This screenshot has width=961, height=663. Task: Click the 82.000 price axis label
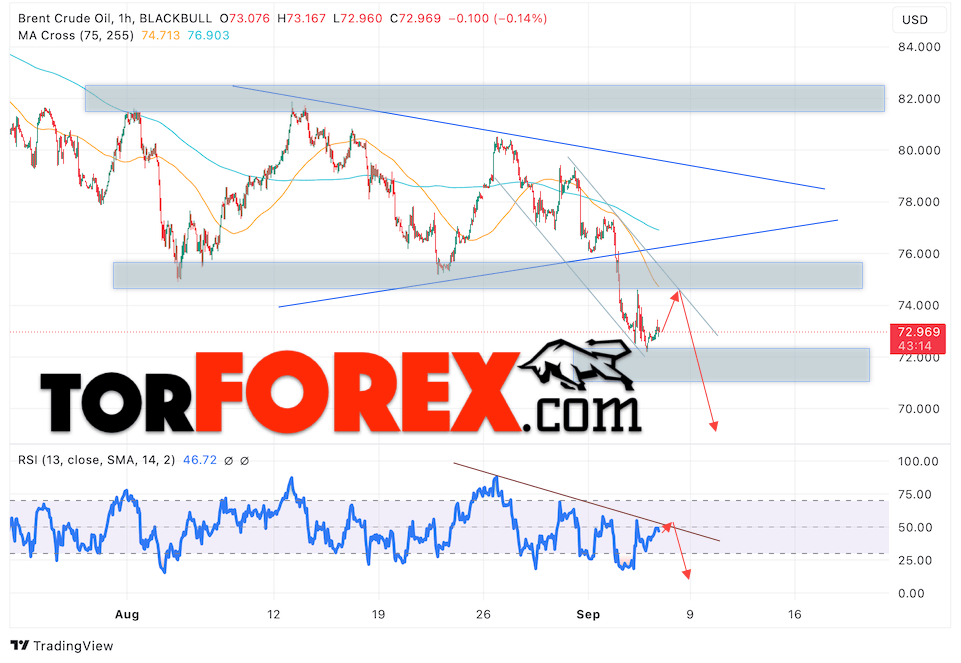tap(919, 99)
